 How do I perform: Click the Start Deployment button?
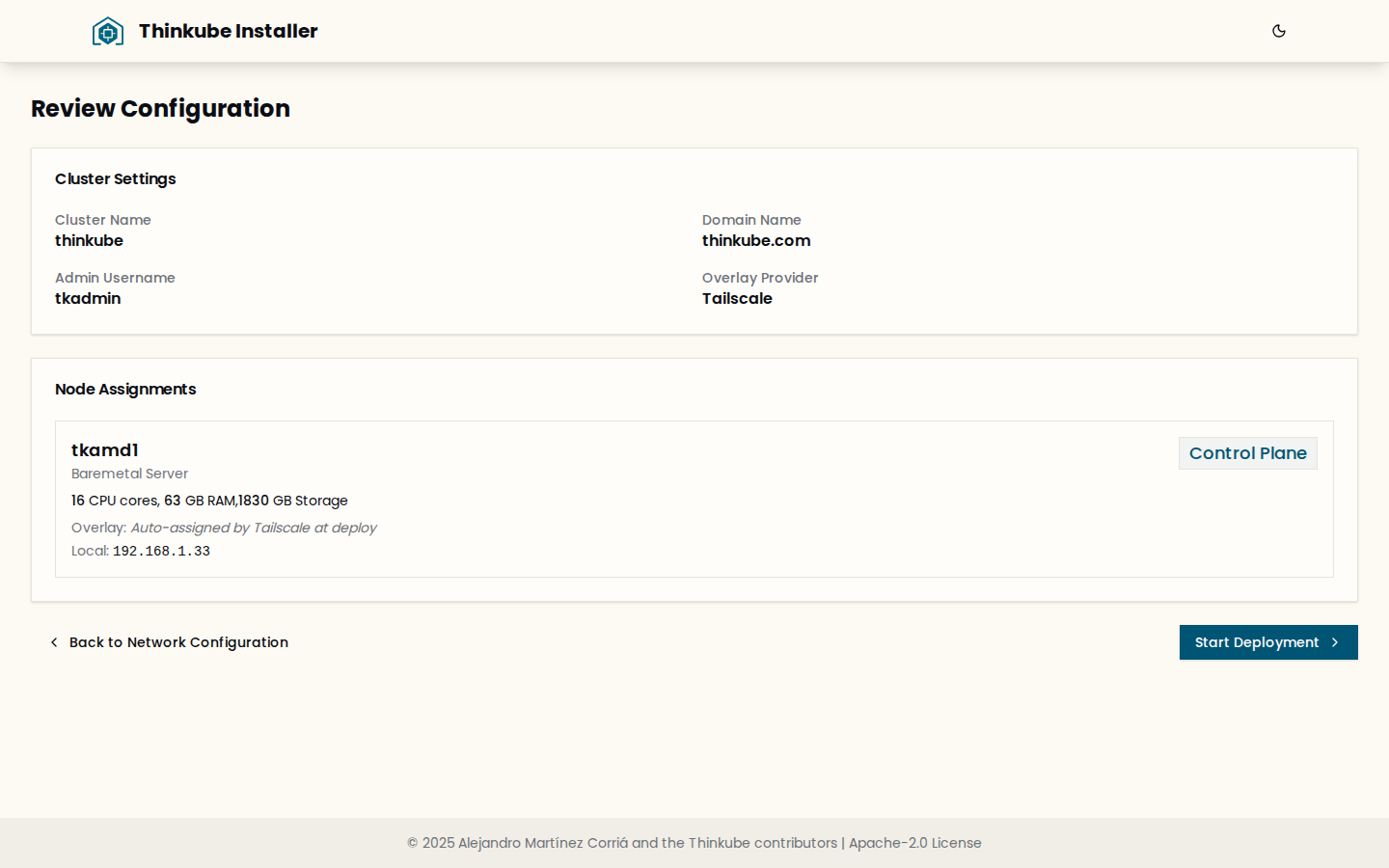[1268, 642]
